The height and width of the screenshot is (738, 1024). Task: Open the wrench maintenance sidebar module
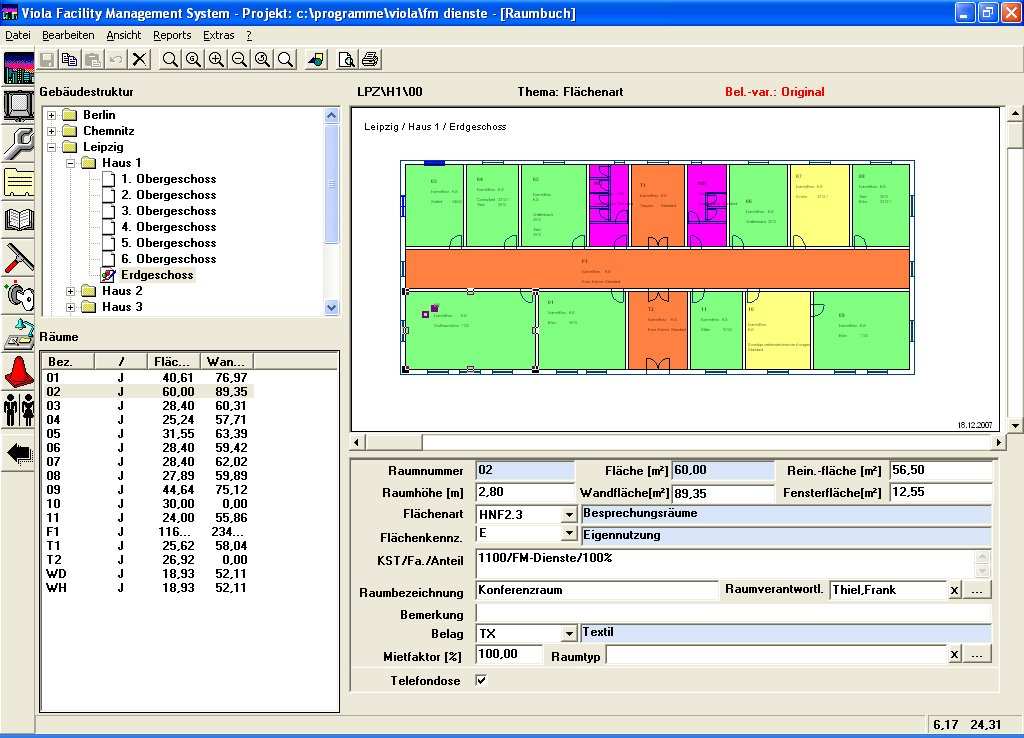pos(18,144)
